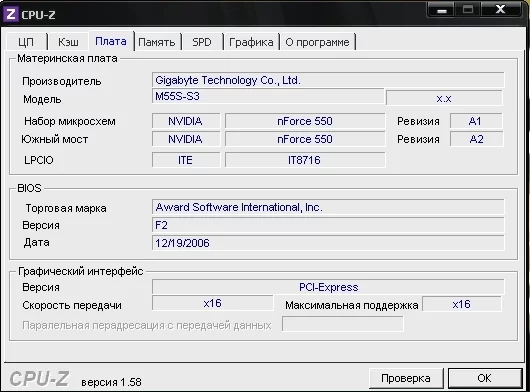530x392 pixels.
Task: Click the Проверка button
Action: tap(406, 378)
